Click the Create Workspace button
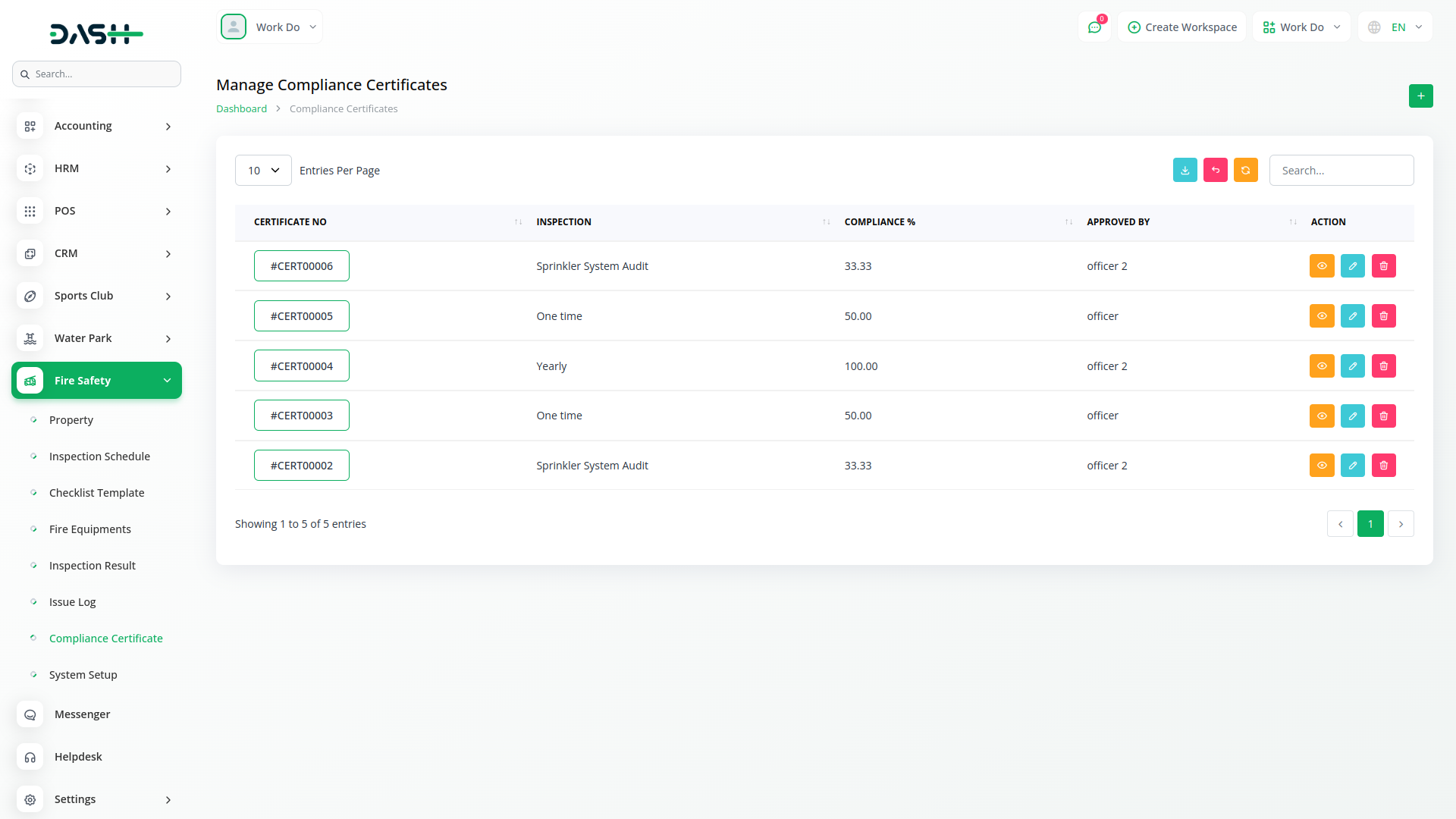 click(x=1181, y=27)
